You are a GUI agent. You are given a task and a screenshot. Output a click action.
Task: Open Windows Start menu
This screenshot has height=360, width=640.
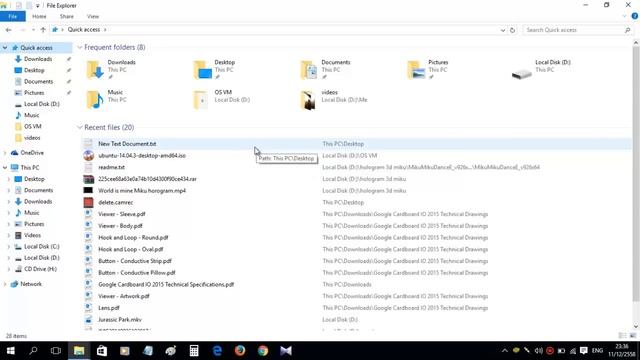(11, 351)
